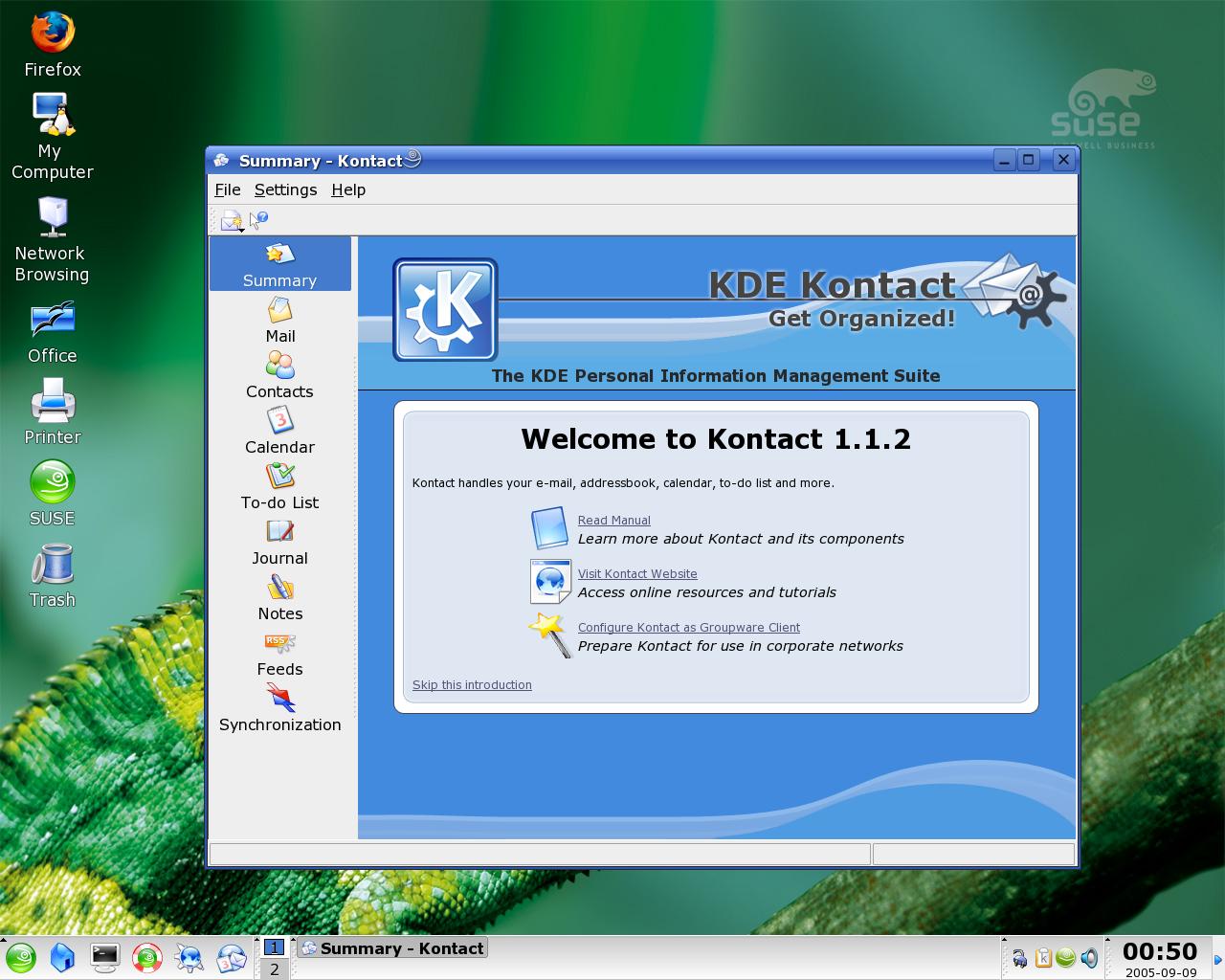This screenshot has height=980, width=1225.
Task: Activate the What's This help pointer icon
Action: 258,220
